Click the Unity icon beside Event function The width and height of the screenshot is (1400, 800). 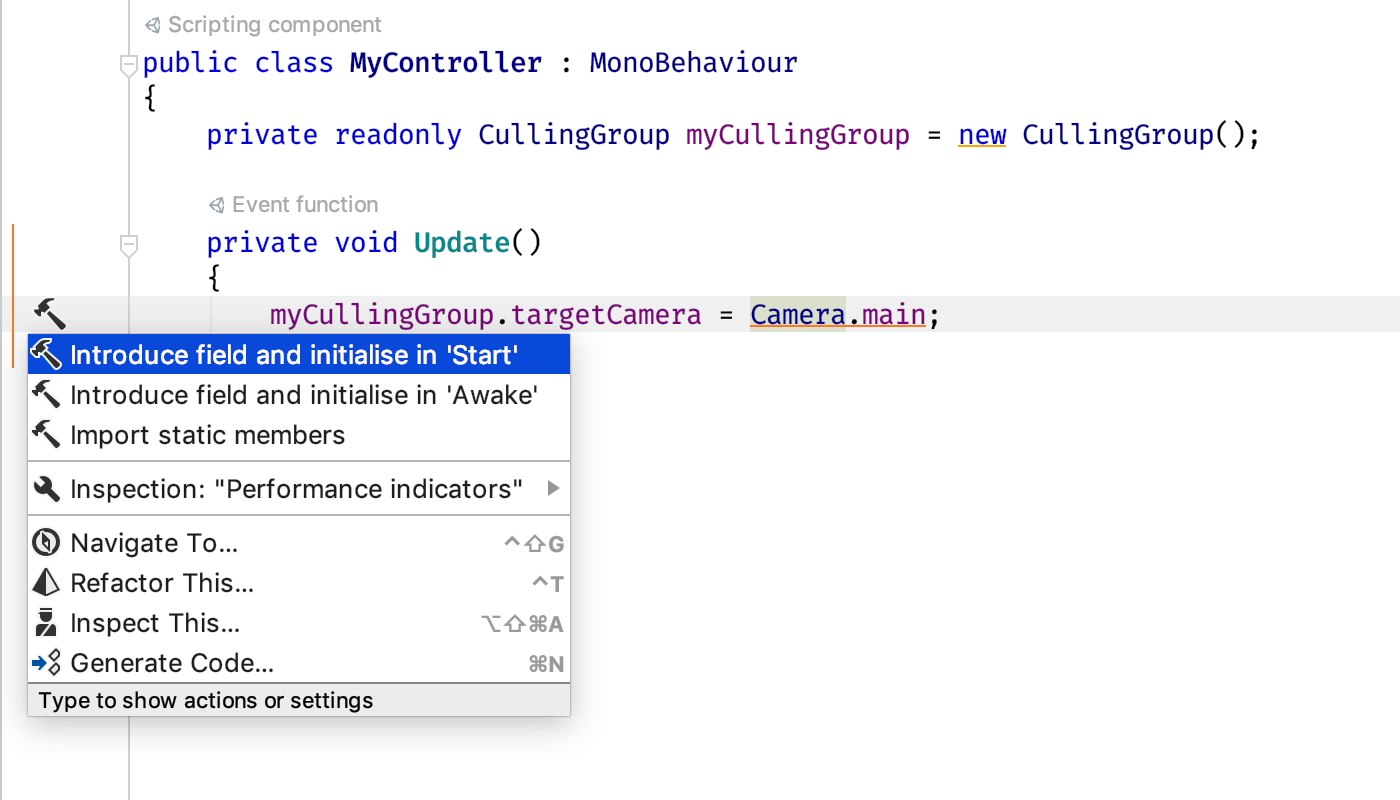pyautogui.click(x=216, y=205)
